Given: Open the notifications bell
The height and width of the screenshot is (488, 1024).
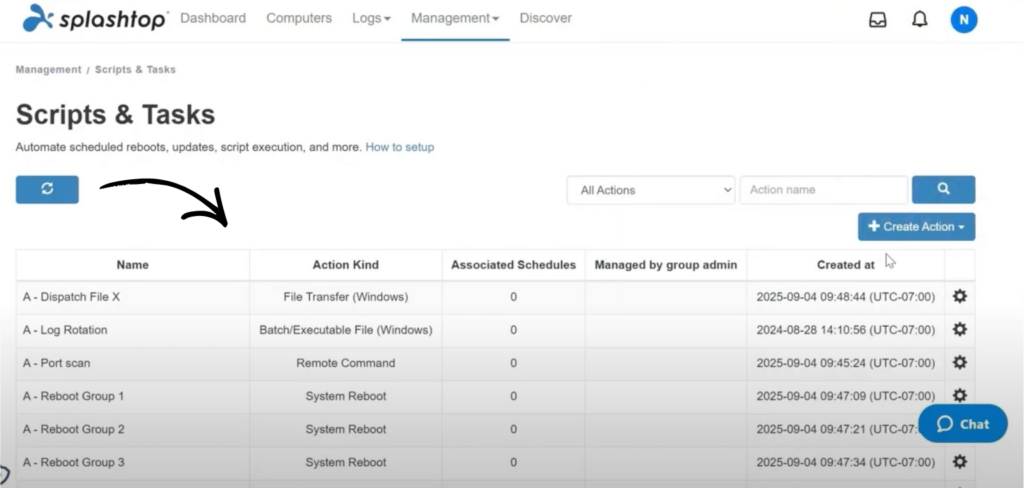Looking at the screenshot, I should pyautogui.click(x=920, y=20).
